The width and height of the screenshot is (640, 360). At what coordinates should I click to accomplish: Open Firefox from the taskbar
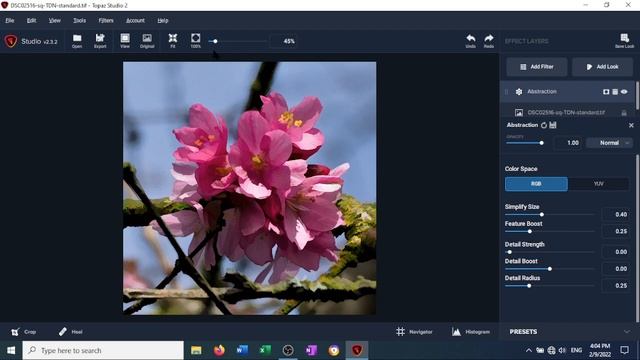219,350
